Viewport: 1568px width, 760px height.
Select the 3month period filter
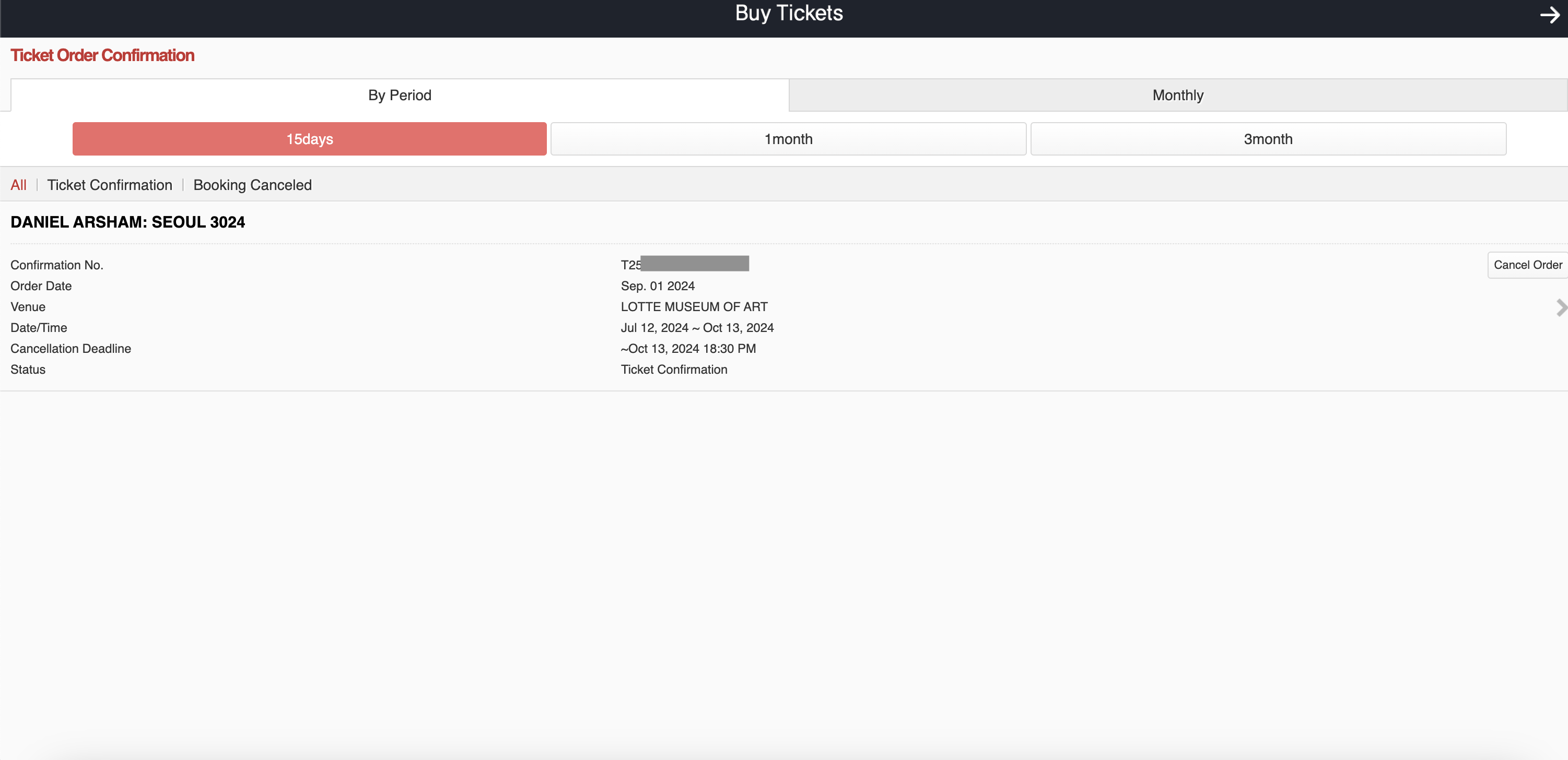1267,139
